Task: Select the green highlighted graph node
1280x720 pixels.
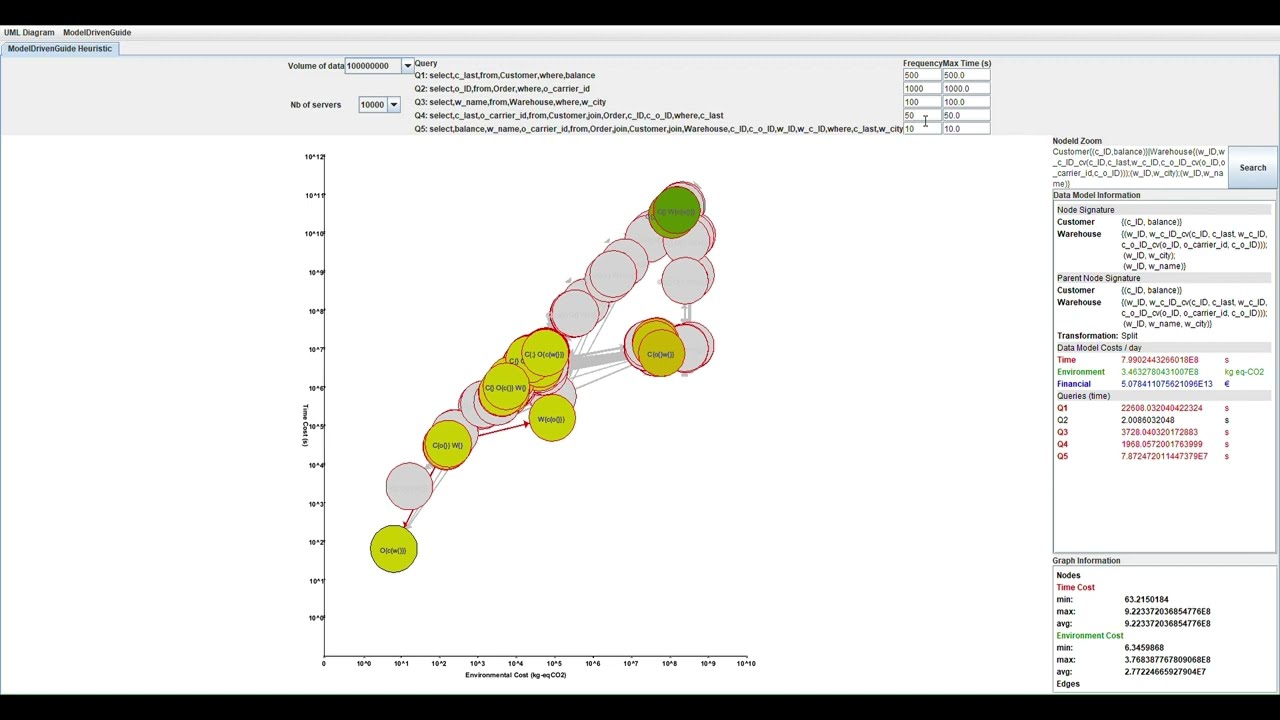Action: (676, 212)
